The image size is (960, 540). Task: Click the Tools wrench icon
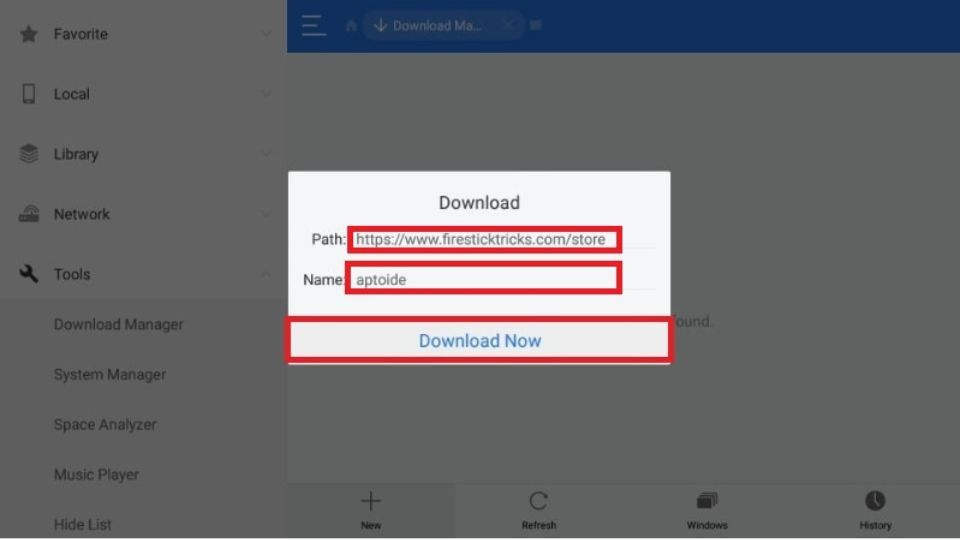[28, 274]
